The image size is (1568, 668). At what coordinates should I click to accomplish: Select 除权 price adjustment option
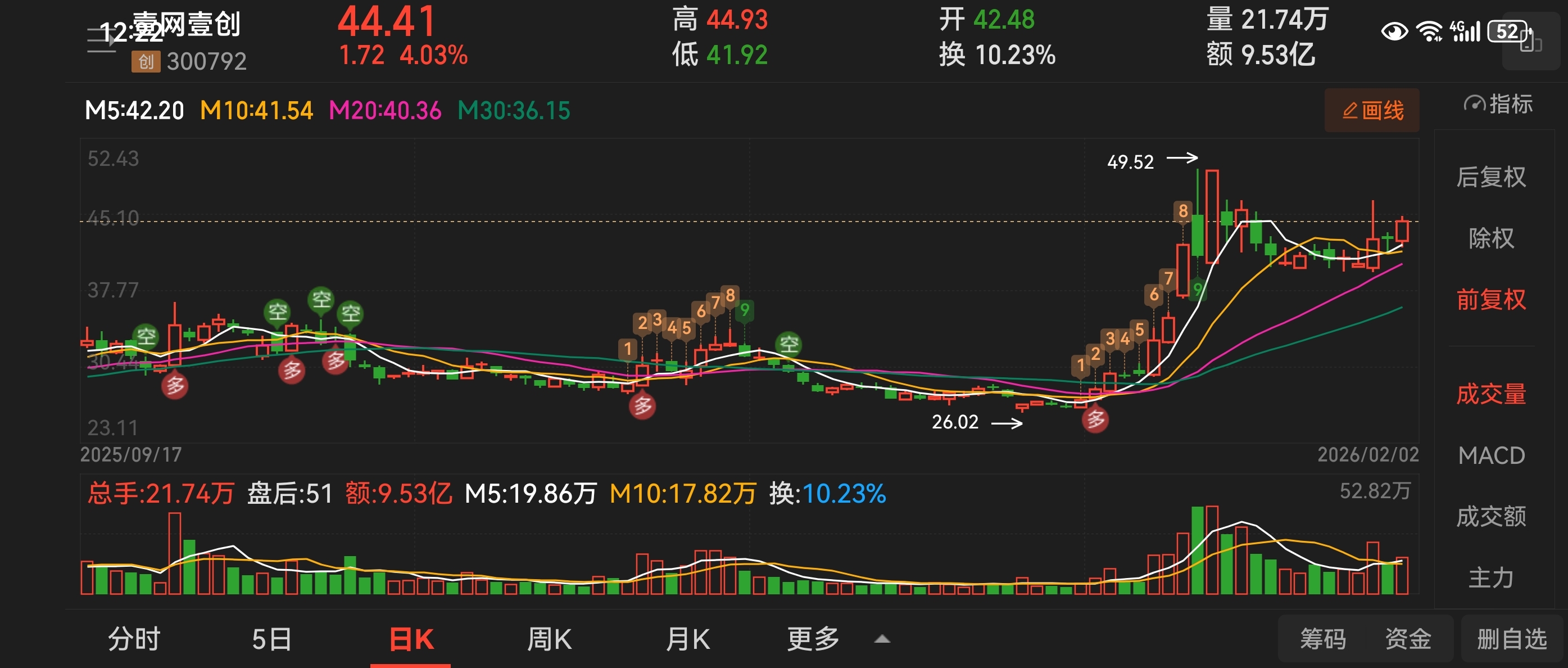pos(1490,238)
